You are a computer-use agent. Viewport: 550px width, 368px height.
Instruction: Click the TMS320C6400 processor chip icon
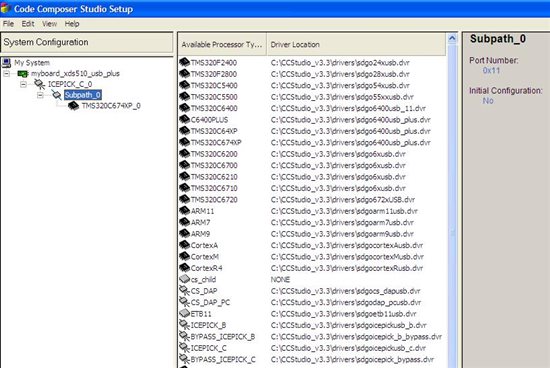pos(185,108)
